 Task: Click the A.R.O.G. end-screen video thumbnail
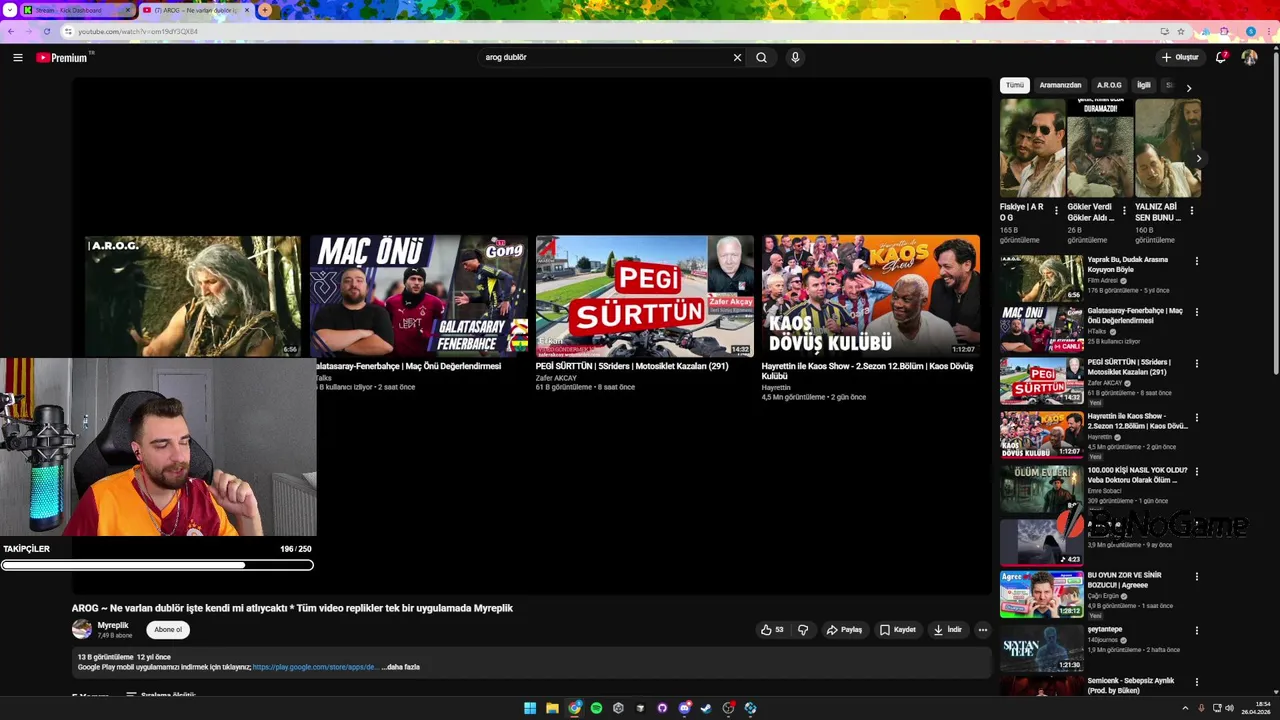click(x=193, y=296)
